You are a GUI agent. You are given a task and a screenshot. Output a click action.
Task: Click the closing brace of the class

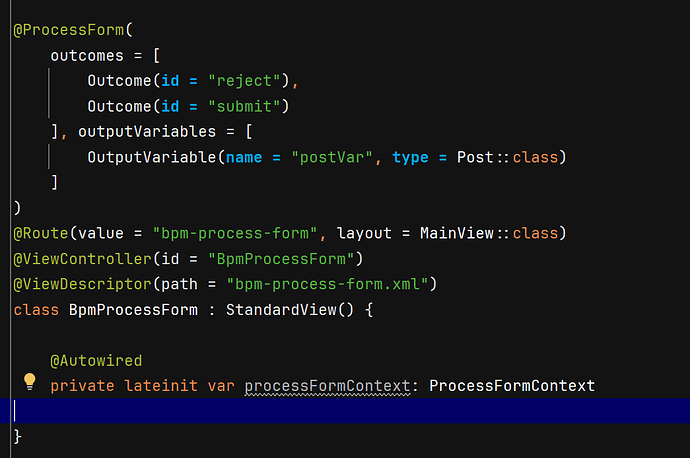click(x=18, y=436)
